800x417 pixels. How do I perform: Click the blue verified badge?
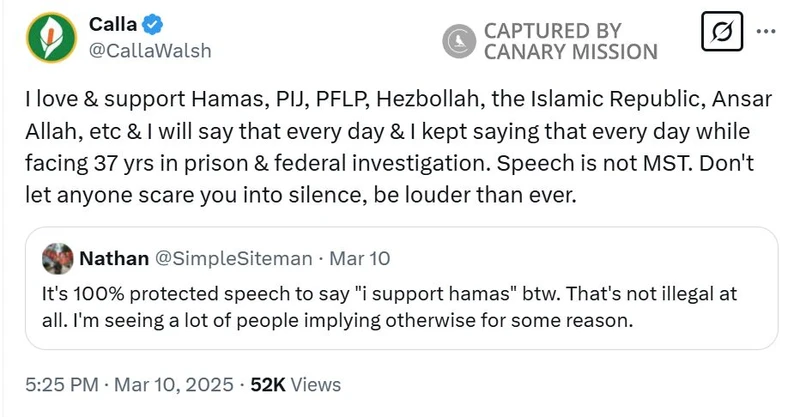tap(139, 25)
